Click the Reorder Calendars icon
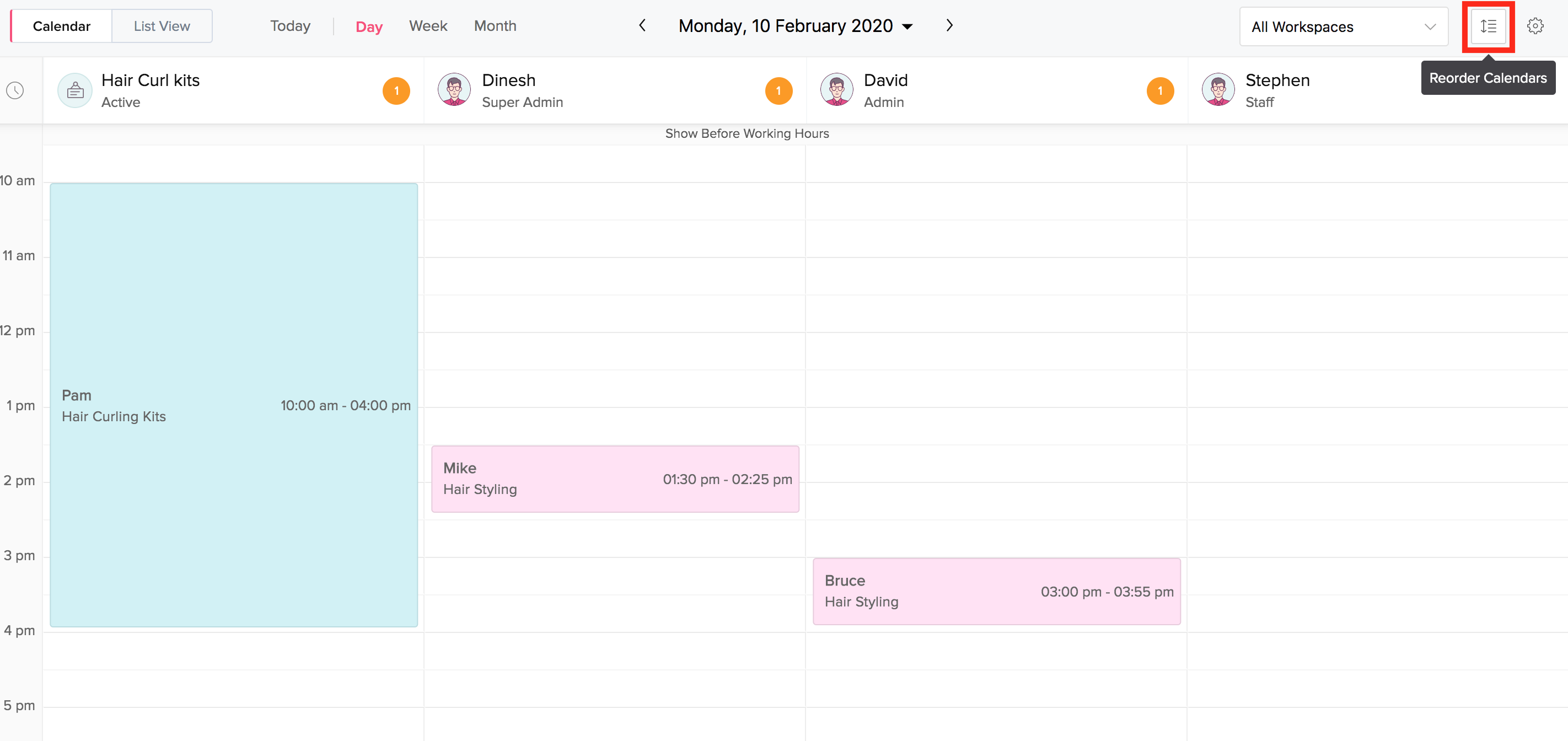1568x741 pixels. 1488,26
